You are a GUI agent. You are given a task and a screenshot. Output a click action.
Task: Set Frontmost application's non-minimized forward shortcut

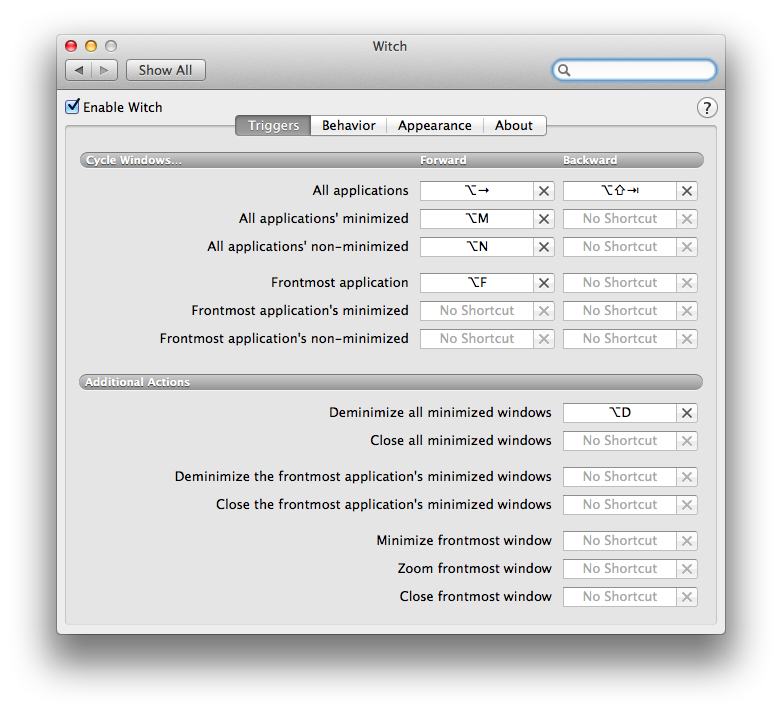pyautogui.click(x=477, y=339)
